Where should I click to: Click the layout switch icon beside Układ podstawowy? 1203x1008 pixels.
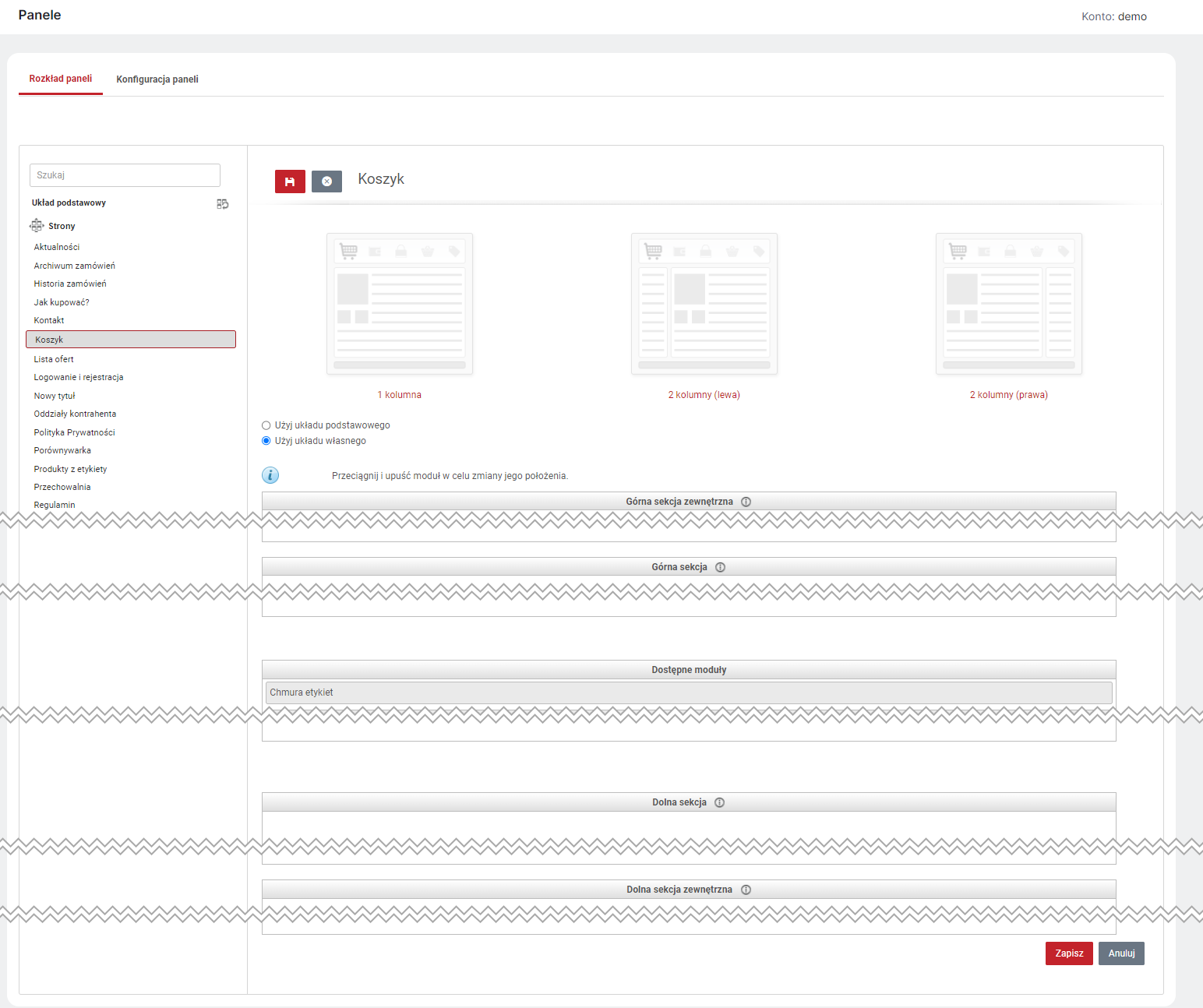click(223, 204)
